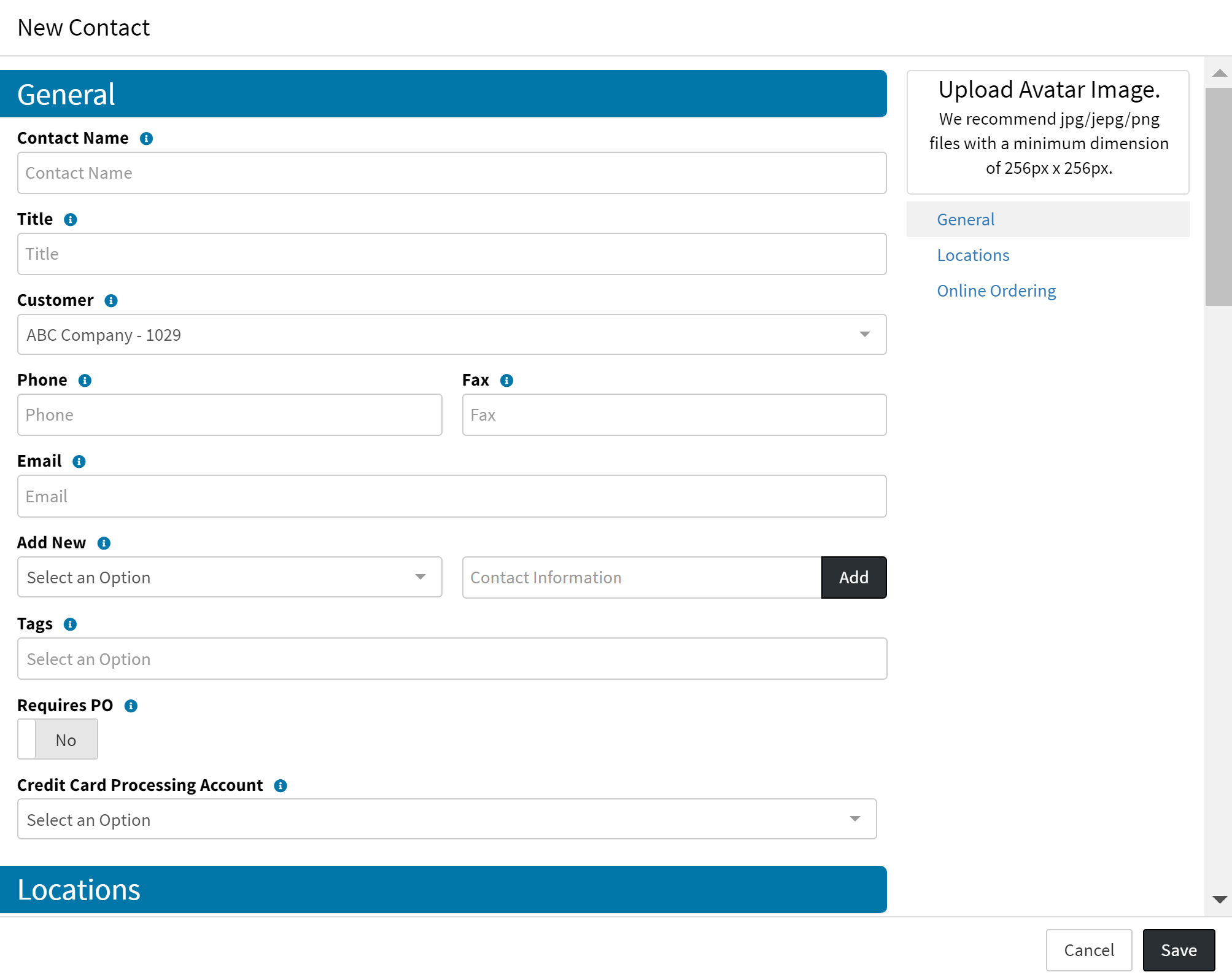Go to Online Ordering section link
The image size is (1232, 980).
pos(996,291)
